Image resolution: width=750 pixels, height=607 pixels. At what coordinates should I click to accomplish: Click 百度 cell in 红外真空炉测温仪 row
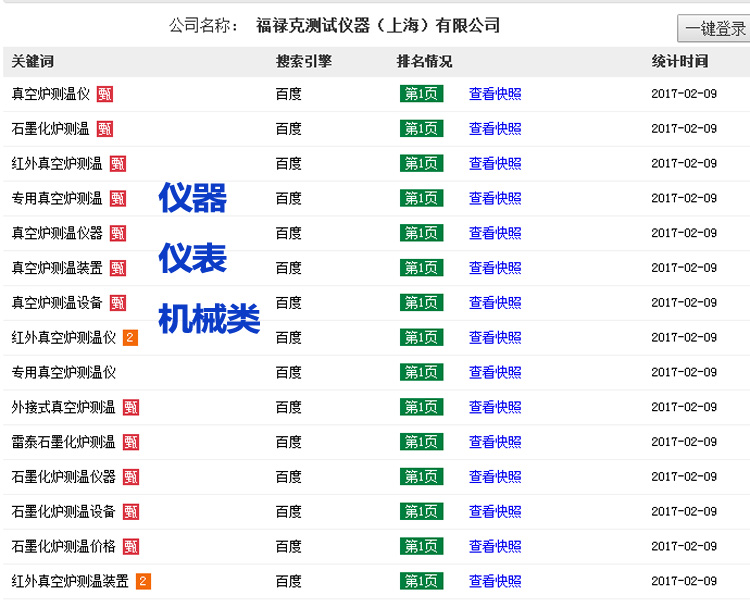(x=288, y=338)
